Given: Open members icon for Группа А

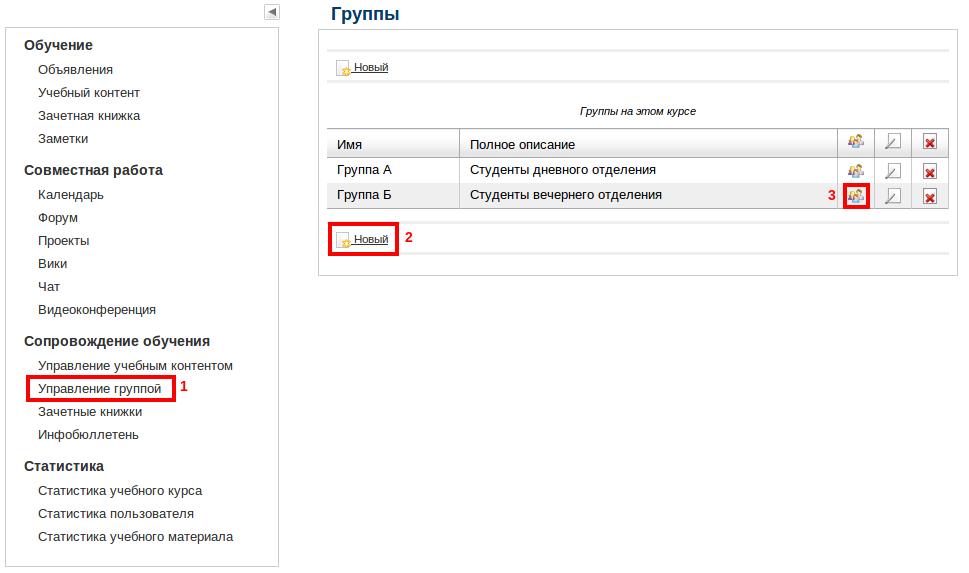Looking at the screenshot, I should (x=855, y=171).
